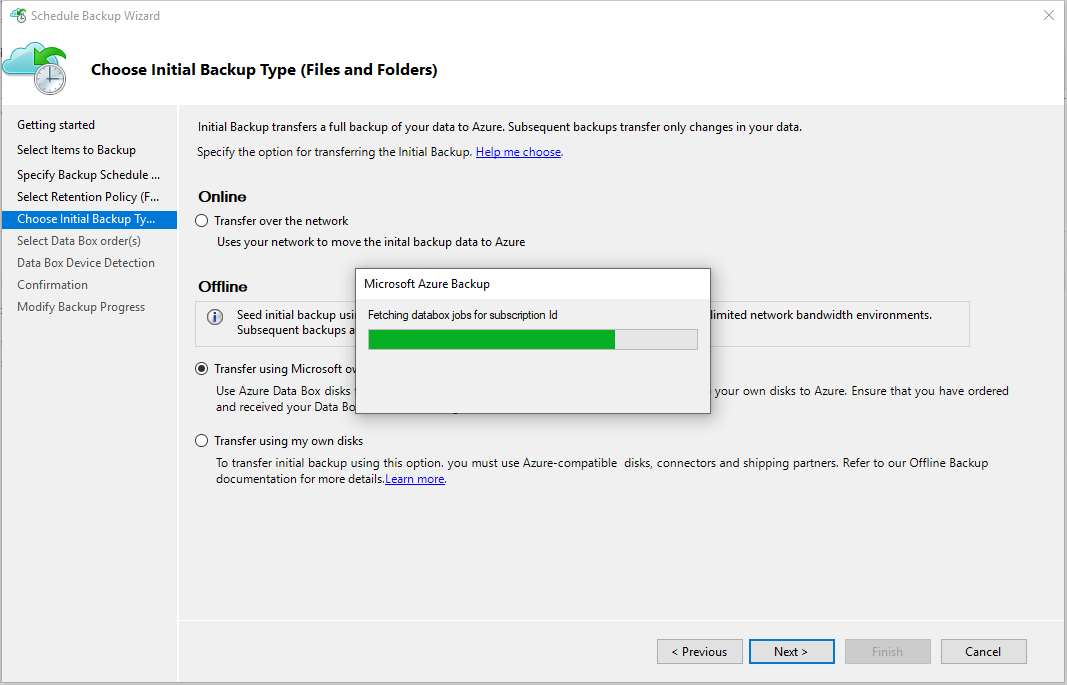Select the "Getting started" wizard step
Image resolution: width=1067 pixels, height=685 pixels.
coord(57,124)
